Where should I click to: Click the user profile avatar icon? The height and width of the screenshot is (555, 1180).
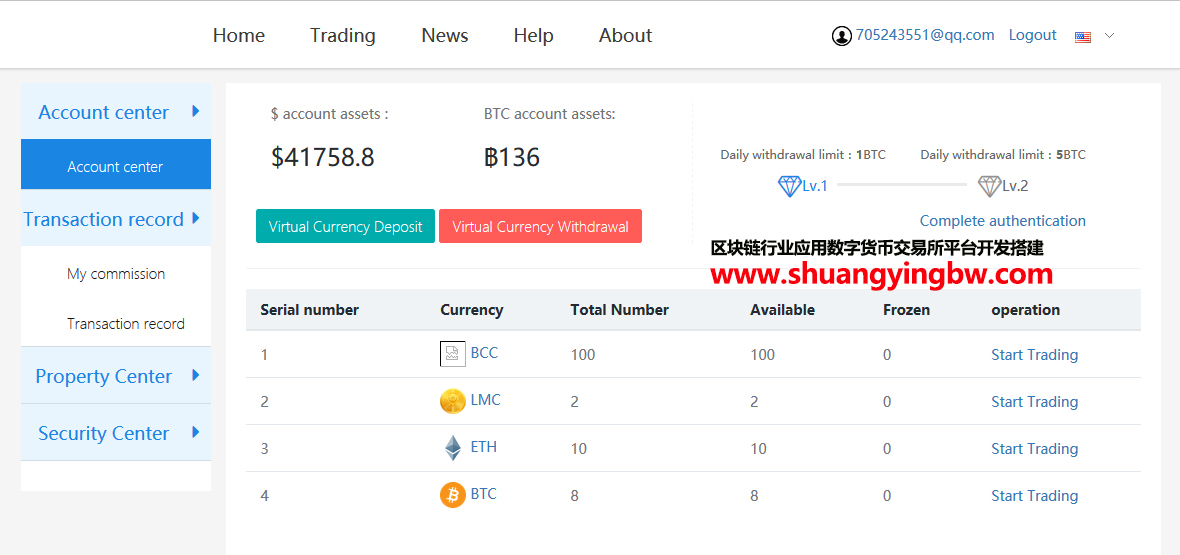tap(841, 36)
